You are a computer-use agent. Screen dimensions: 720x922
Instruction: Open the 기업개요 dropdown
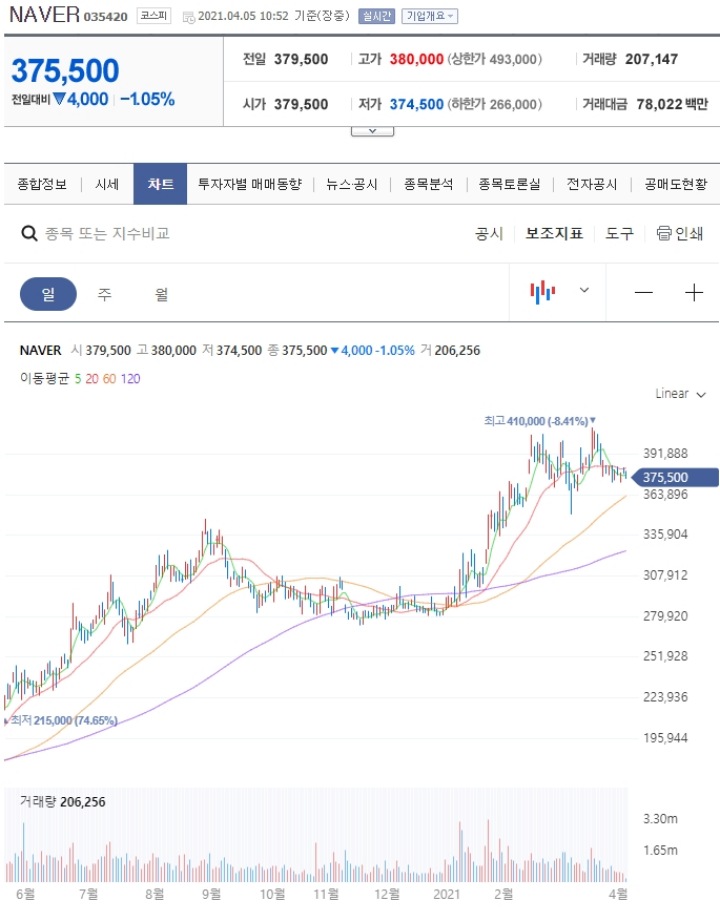[429, 16]
